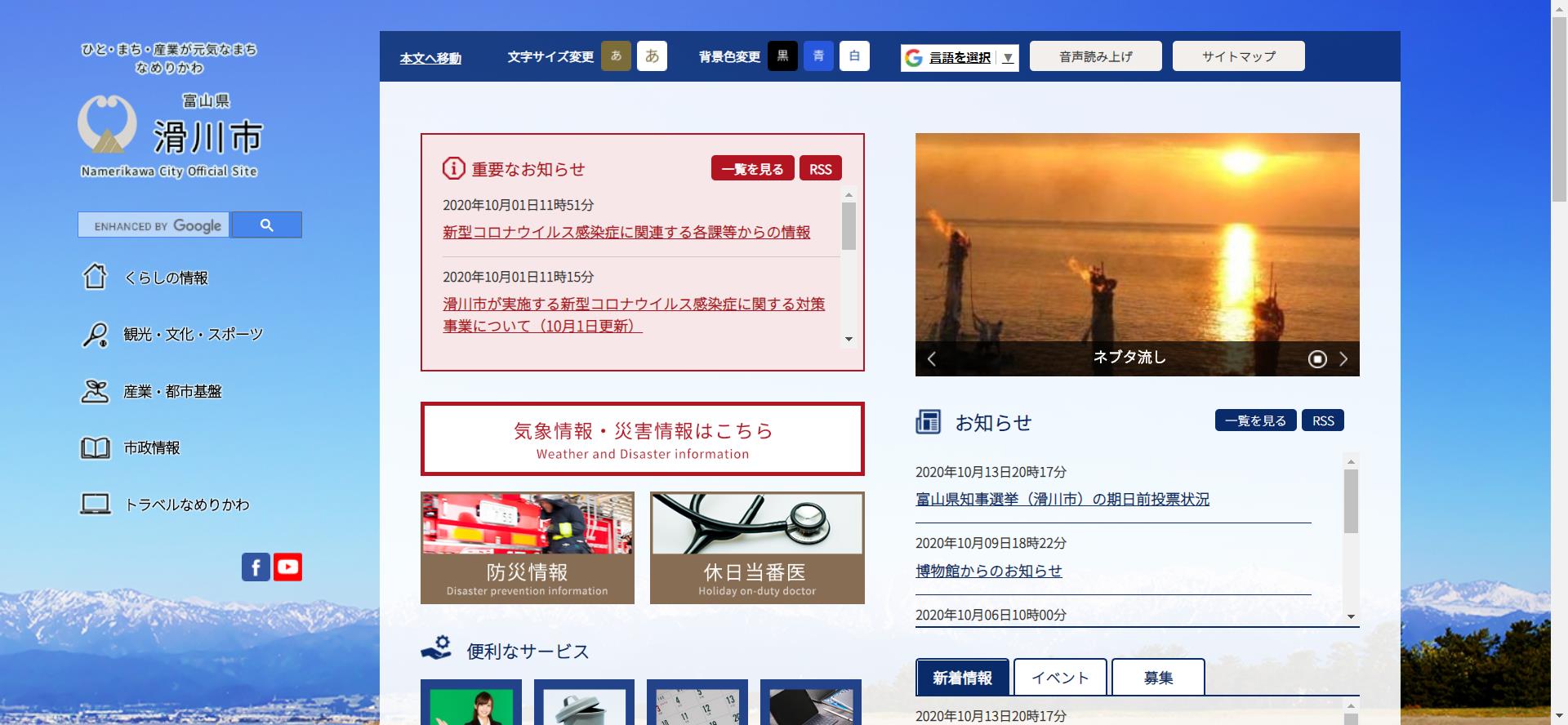Image resolution: width=1568 pixels, height=725 pixels.
Task: Open 防災情報 image tile
Action: pos(528,548)
